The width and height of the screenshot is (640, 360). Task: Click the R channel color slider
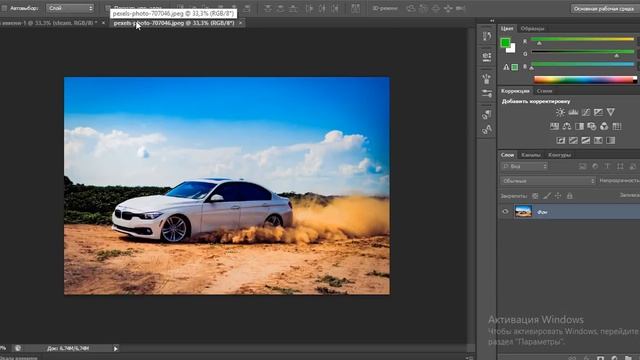pos(582,39)
